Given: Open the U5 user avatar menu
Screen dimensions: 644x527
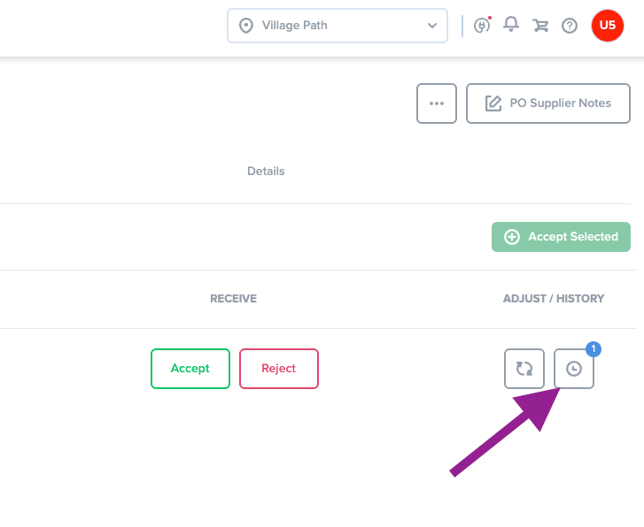Looking at the screenshot, I should (607, 25).
